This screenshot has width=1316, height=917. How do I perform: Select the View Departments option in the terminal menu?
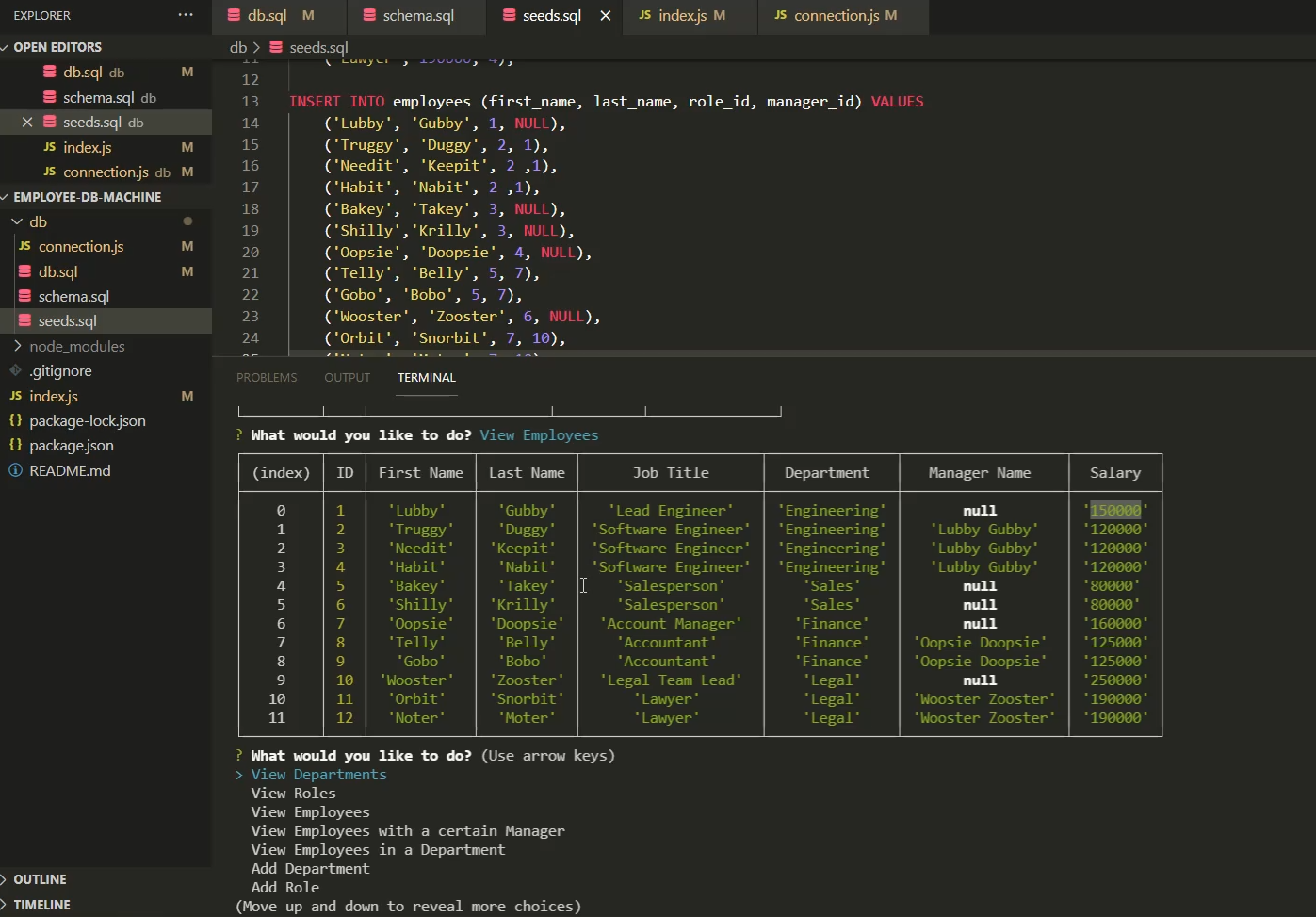[318, 774]
